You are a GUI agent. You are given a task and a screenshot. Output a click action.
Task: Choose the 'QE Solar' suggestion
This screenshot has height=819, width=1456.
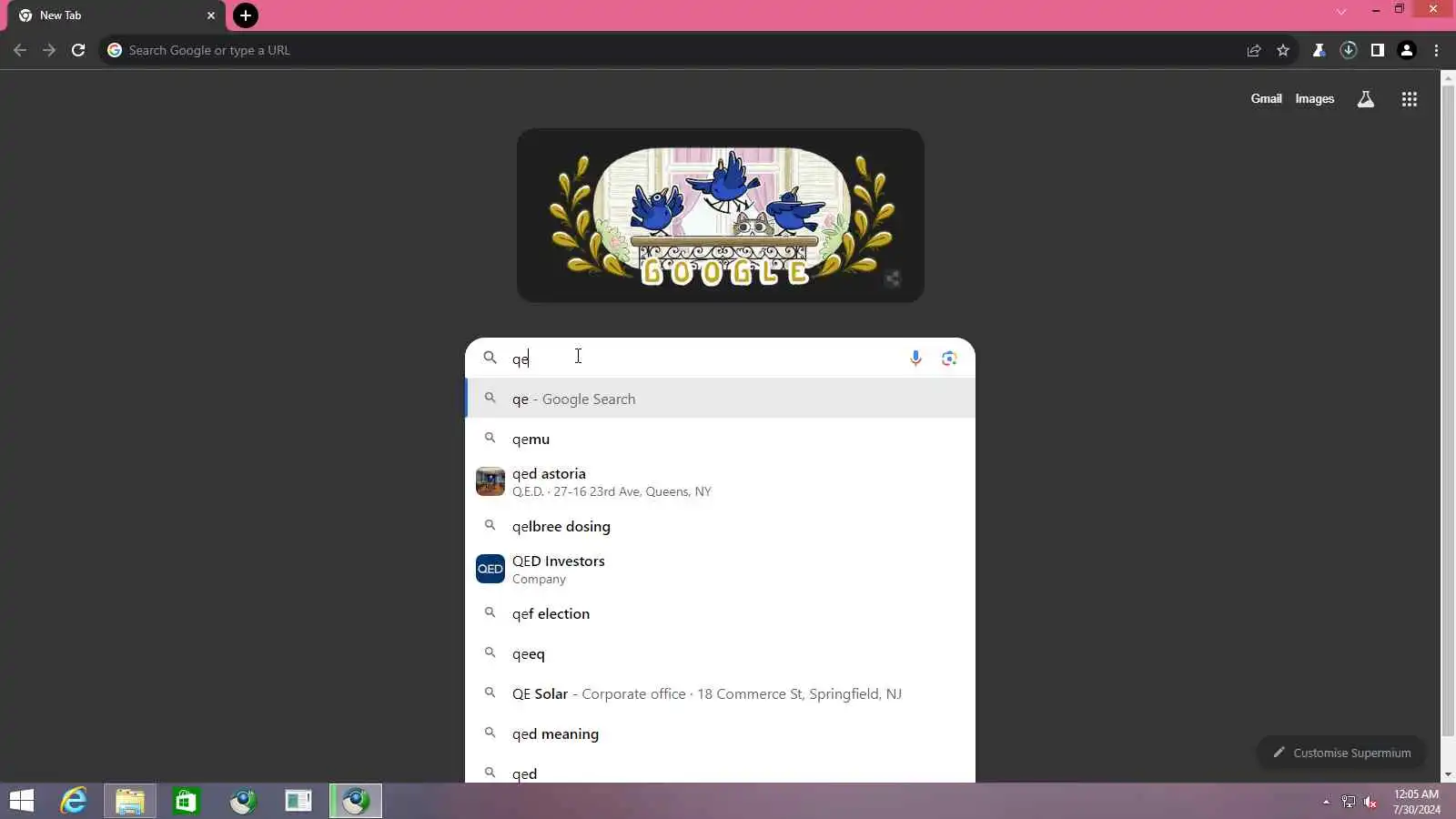coord(721,693)
